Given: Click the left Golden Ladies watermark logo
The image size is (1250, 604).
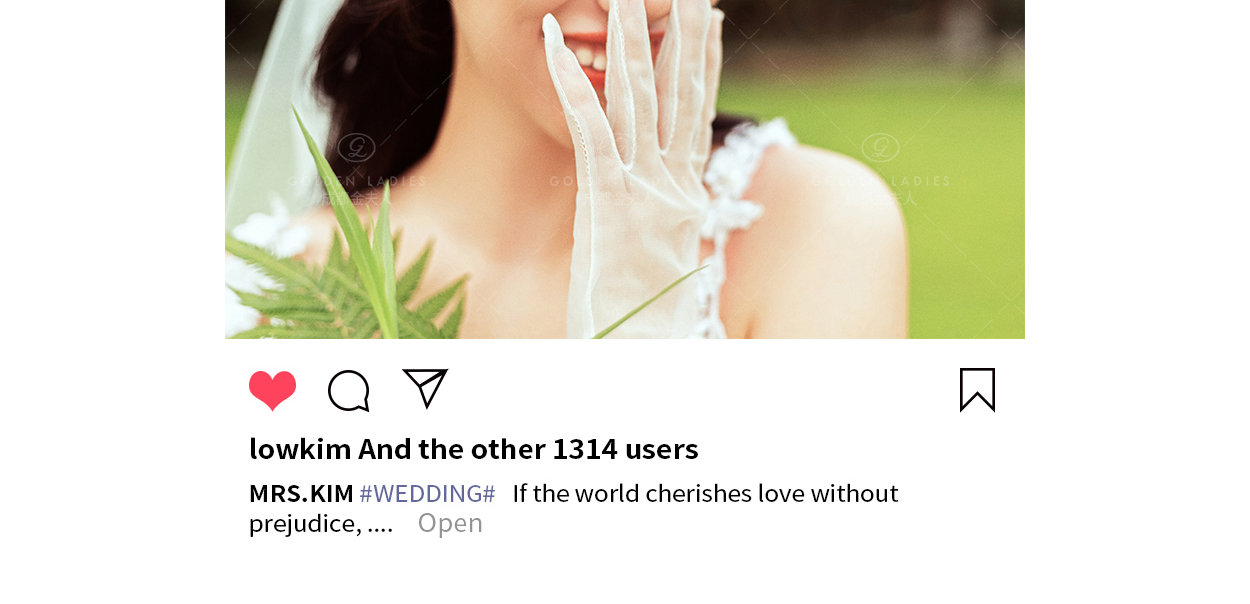Looking at the screenshot, I should tap(356, 148).
